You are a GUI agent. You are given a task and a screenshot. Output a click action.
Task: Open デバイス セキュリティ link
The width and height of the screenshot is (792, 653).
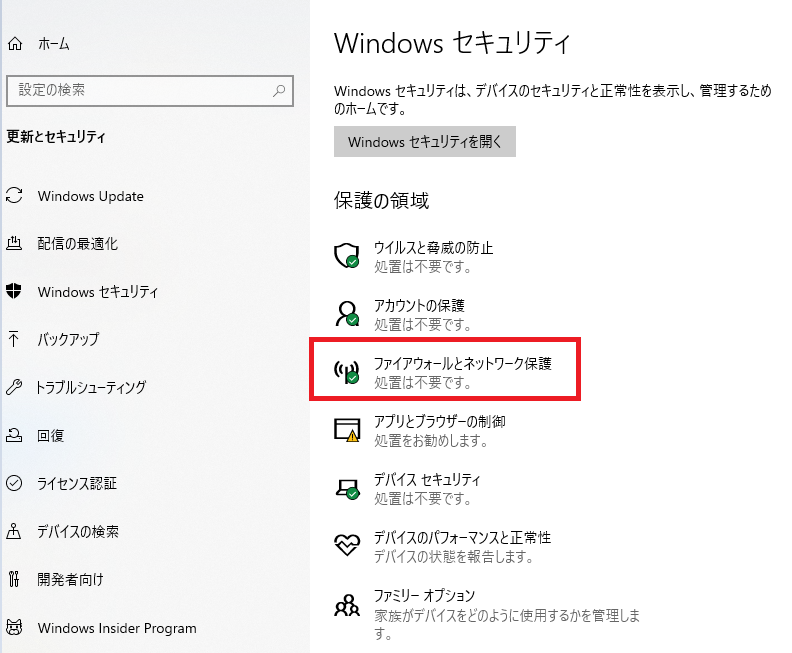tap(427, 479)
